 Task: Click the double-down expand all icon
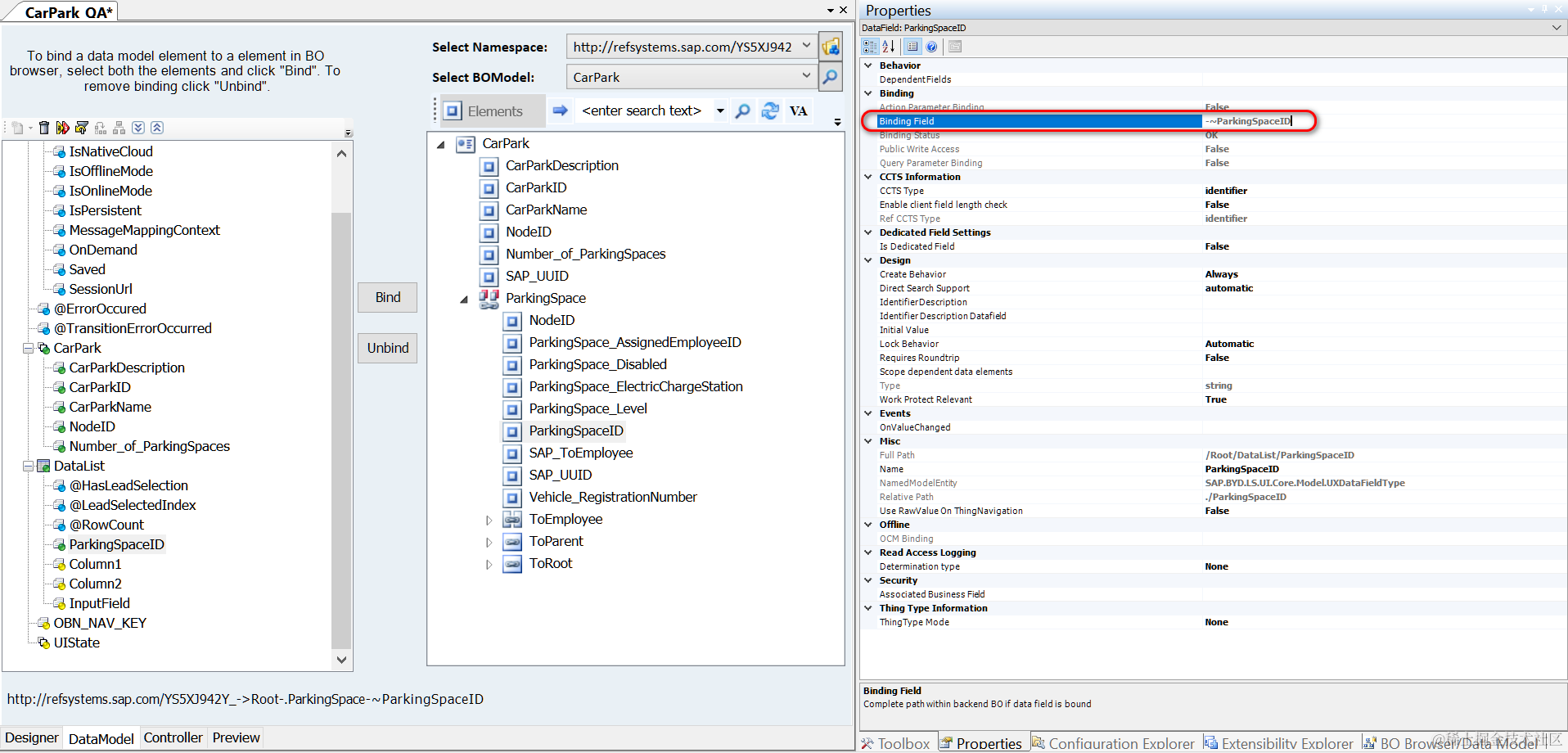[x=138, y=128]
